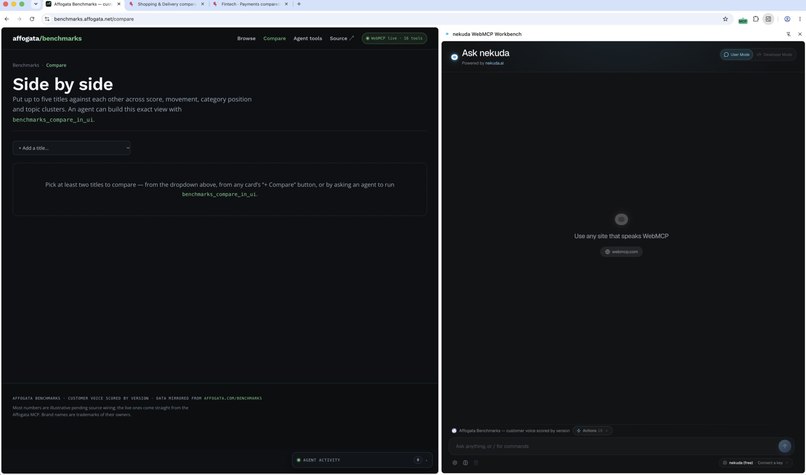This screenshot has height=475, width=806.
Task: Click the AFFOGATA.COM/BENCHMARKS footer link
Action: pyautogui.click(x=233, y=398)
